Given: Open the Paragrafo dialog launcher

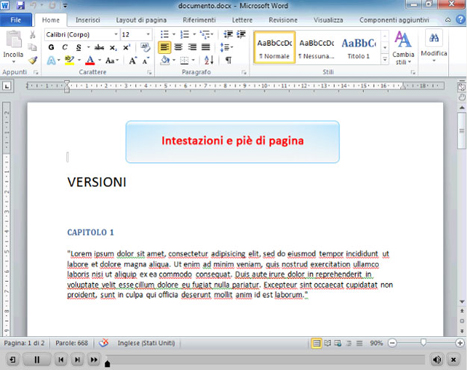Looking at the screenshot, I should point(244,72).
